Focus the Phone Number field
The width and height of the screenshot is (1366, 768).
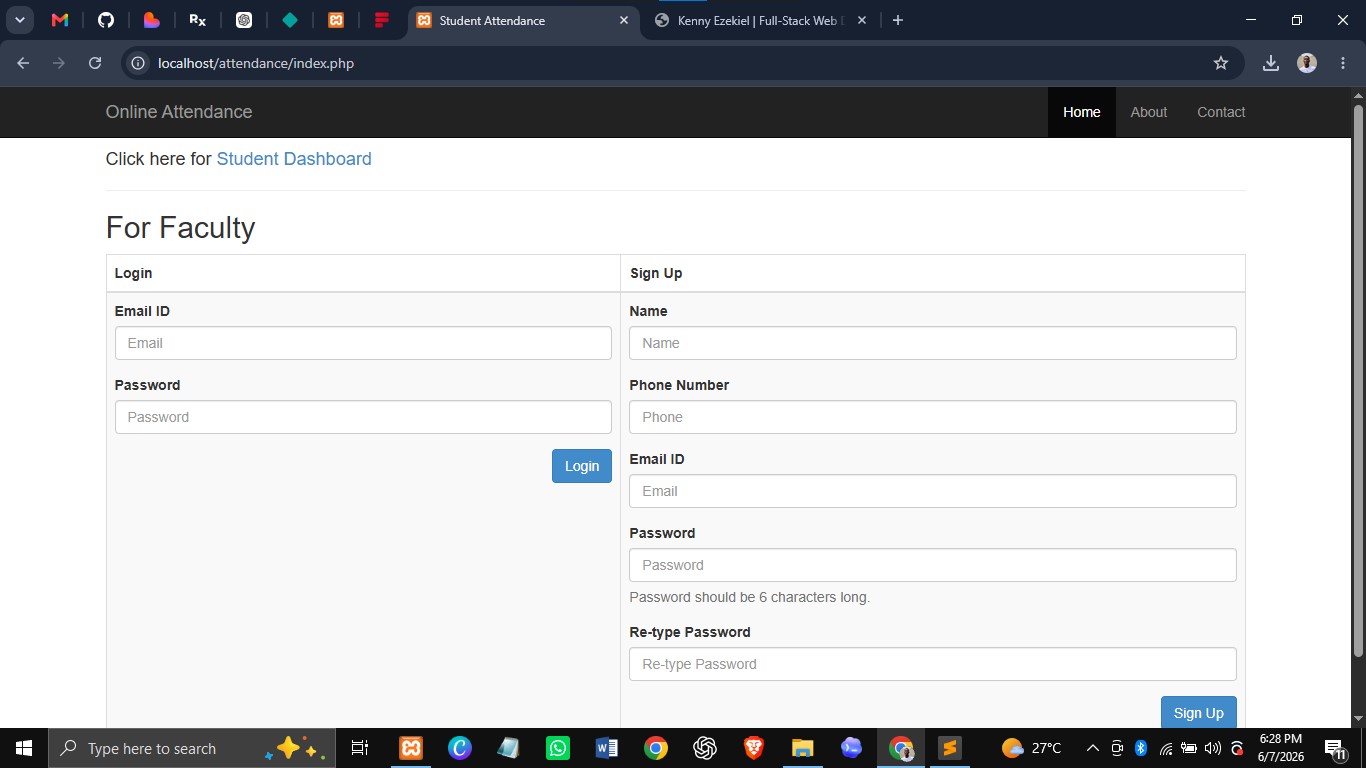(933, 417)
